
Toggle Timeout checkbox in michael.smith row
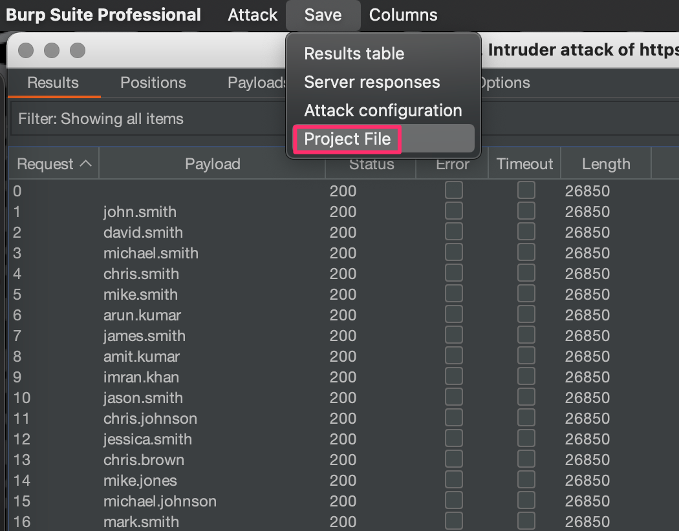(526, 253)
